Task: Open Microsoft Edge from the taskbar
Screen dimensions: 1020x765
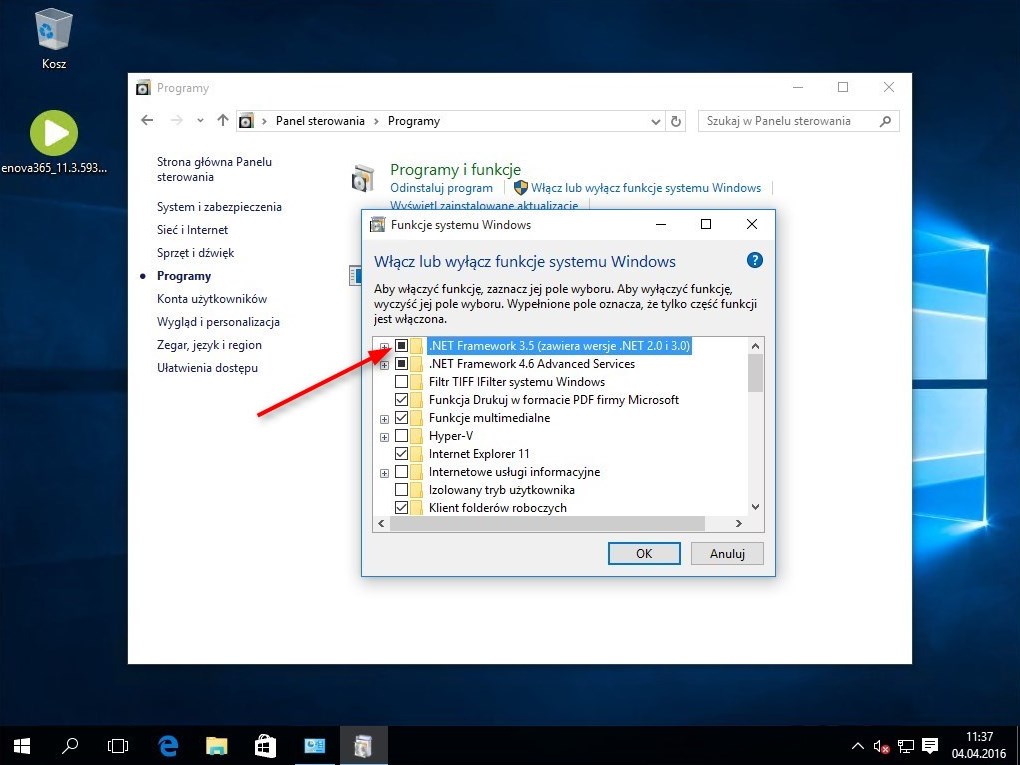Action: [x=168, y=745]
